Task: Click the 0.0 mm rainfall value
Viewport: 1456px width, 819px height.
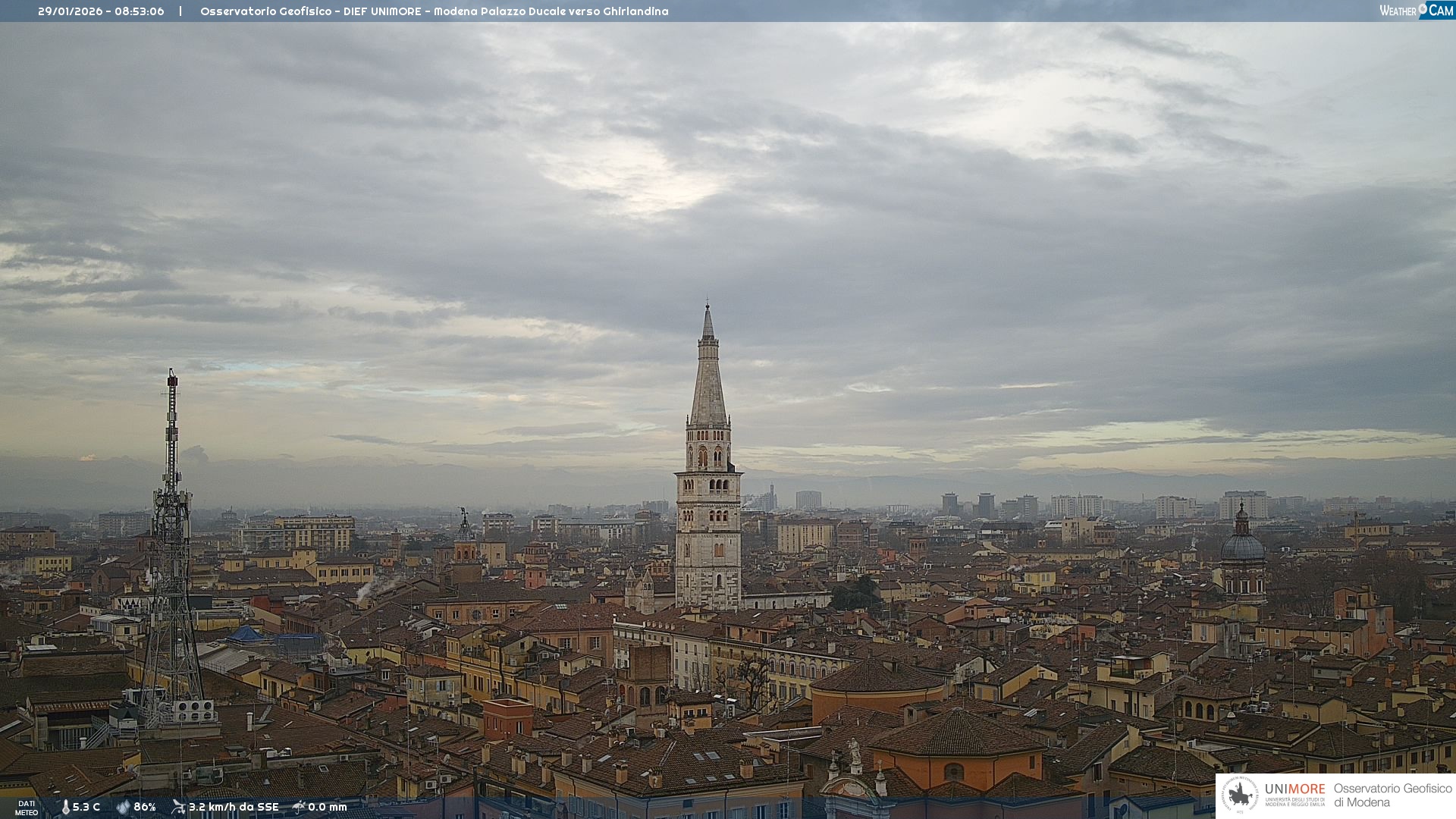Action: pos(328,807)
